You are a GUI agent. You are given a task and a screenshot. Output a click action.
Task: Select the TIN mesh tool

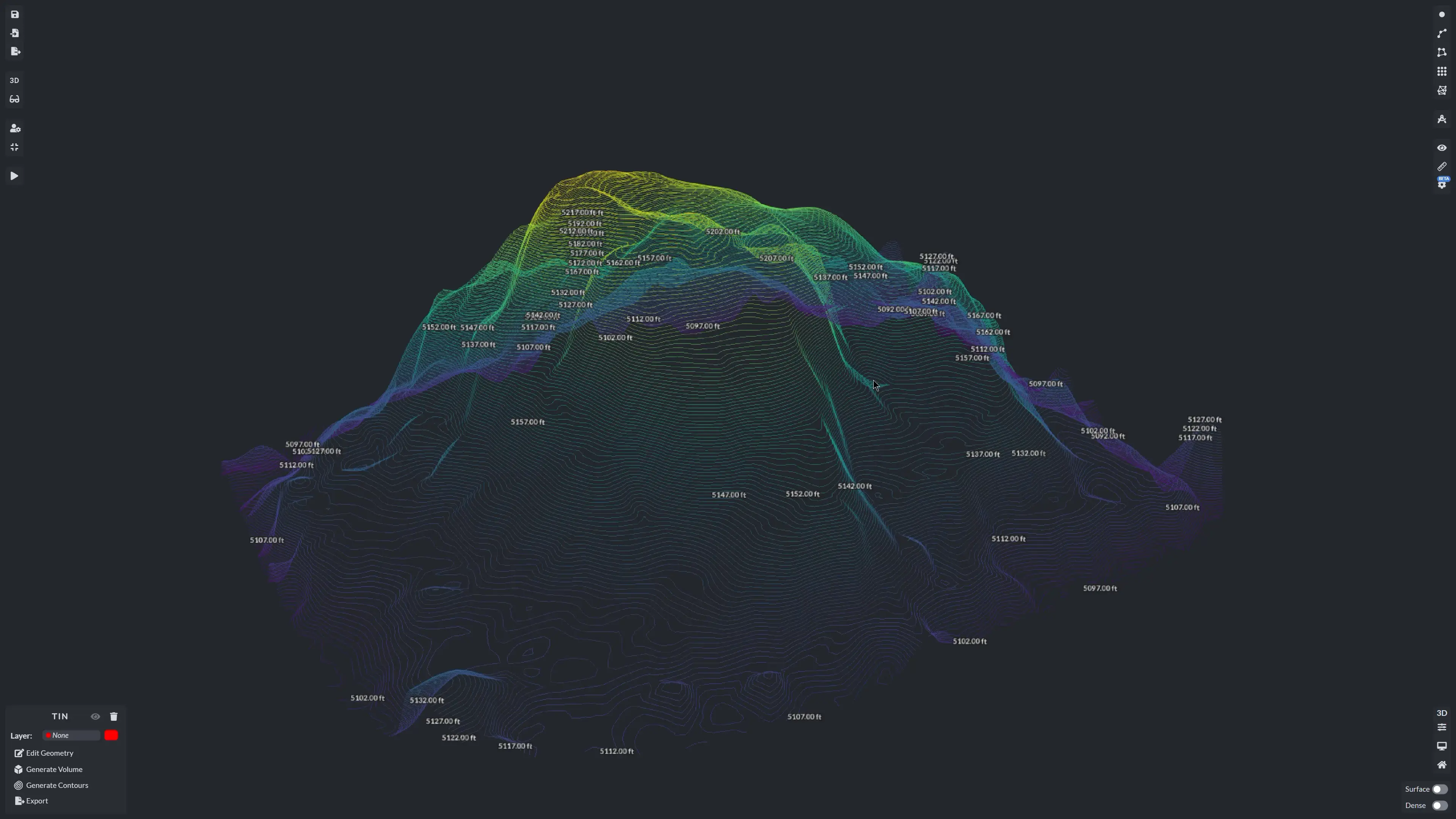point(1441,91)
